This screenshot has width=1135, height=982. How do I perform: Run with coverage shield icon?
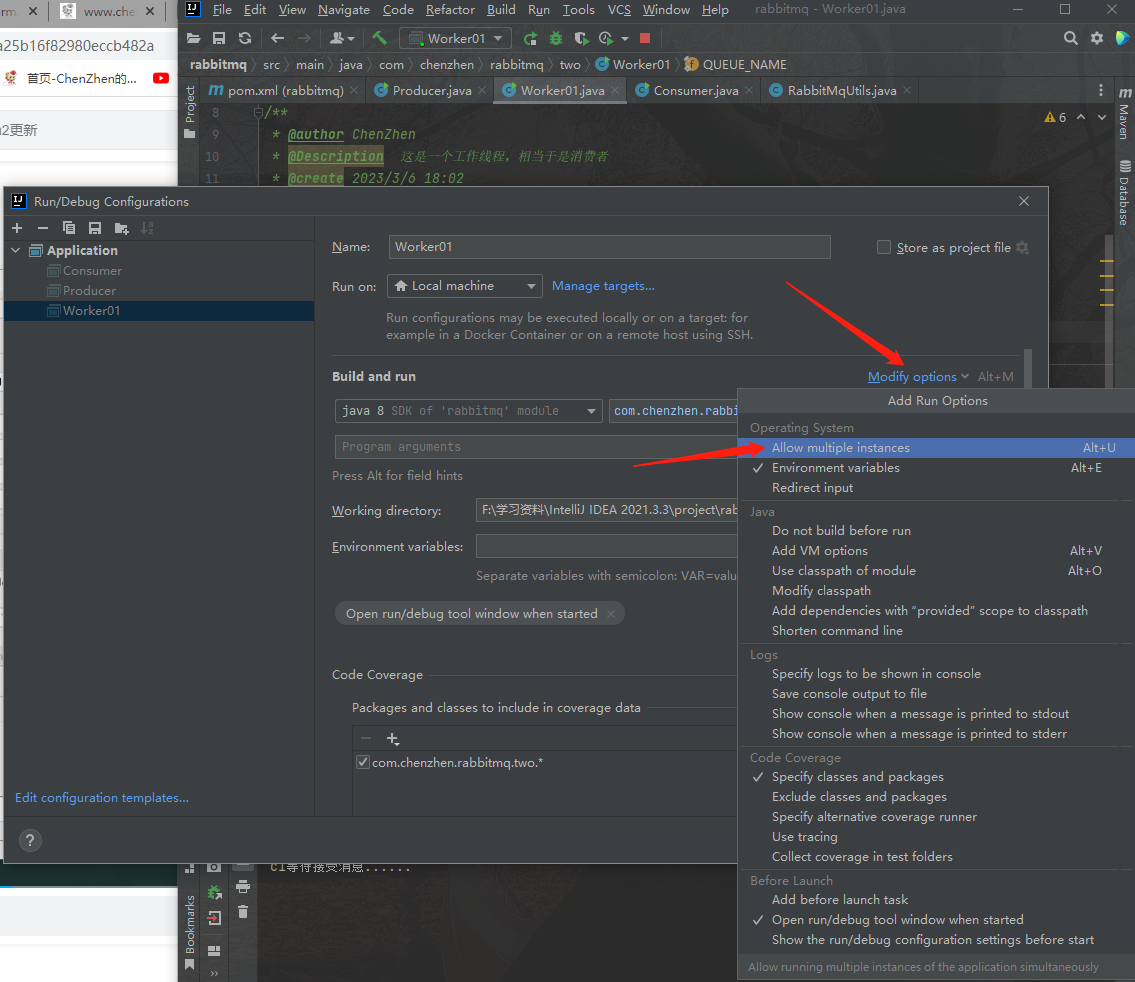[x=581, y=38]
